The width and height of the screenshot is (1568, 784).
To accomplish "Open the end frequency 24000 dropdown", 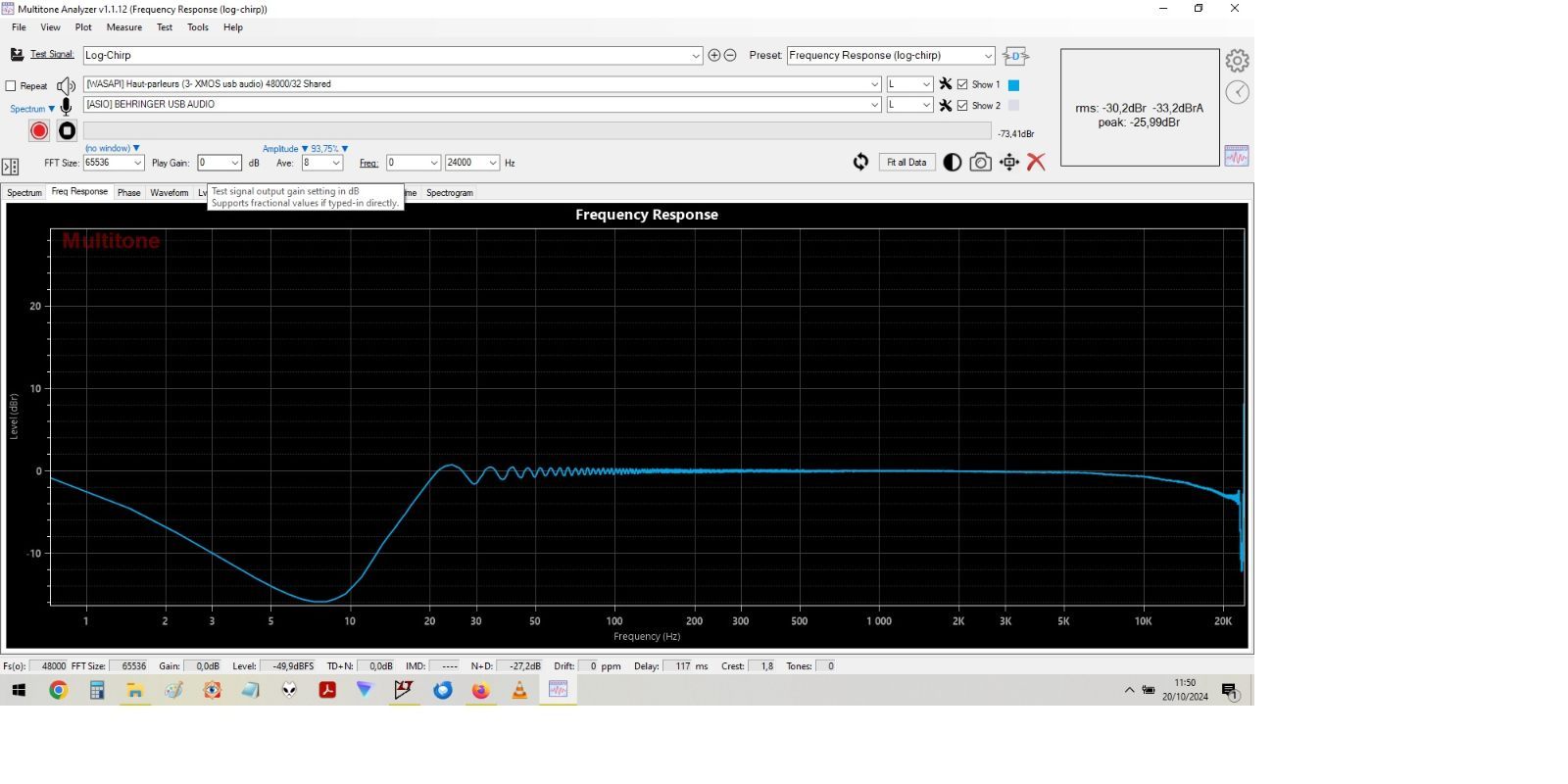I will tap(492, 163).
